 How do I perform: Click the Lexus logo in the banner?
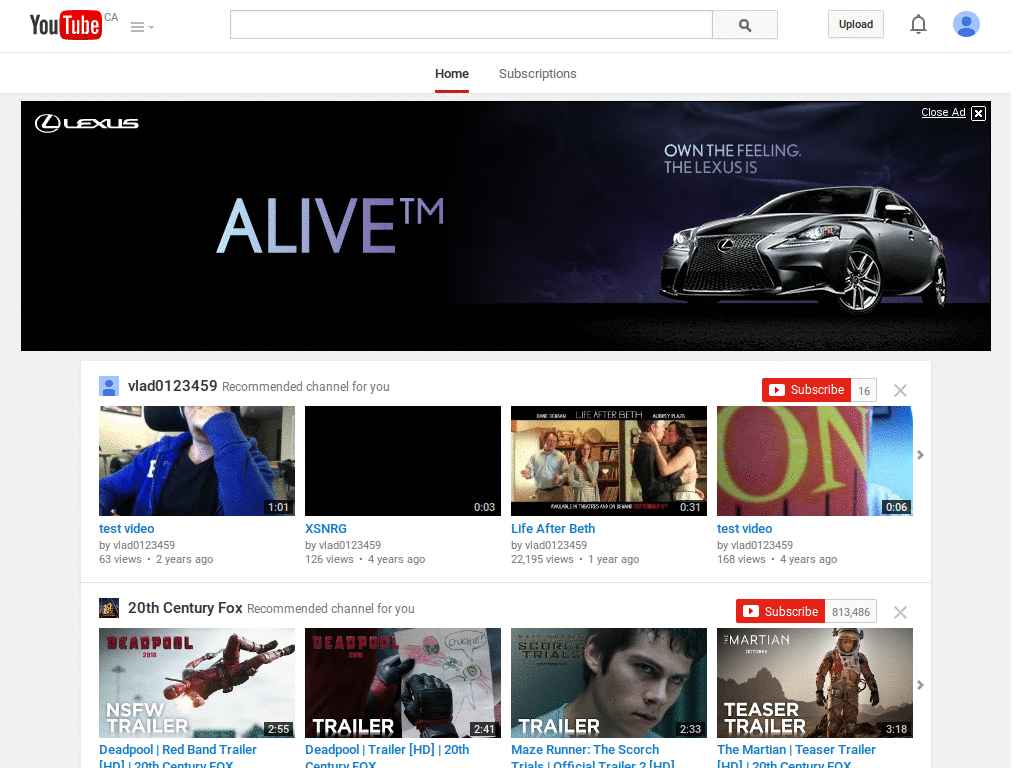[x=86, y=123]
